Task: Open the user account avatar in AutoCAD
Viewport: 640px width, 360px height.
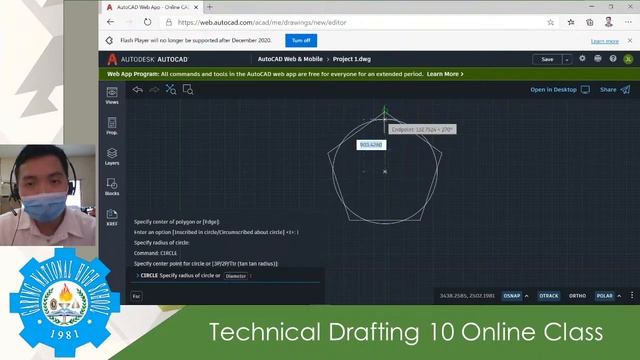Action: 629,59
